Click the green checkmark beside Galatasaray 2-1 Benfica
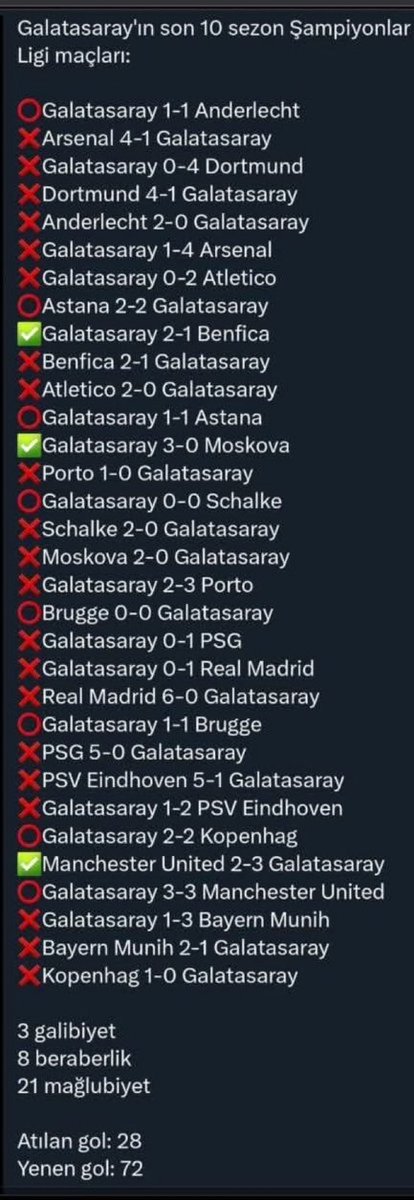This screenshot has height=1200, width=414. click(29, 334)
